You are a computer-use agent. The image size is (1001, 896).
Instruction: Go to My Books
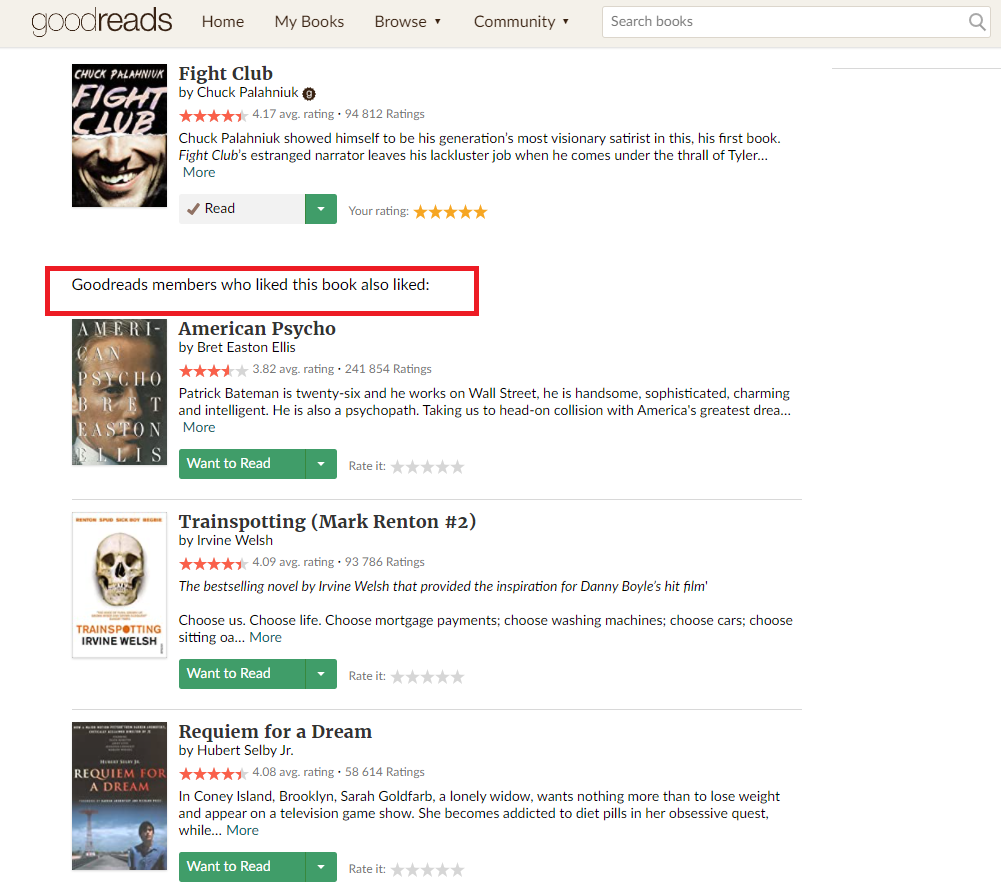[309, 22]
